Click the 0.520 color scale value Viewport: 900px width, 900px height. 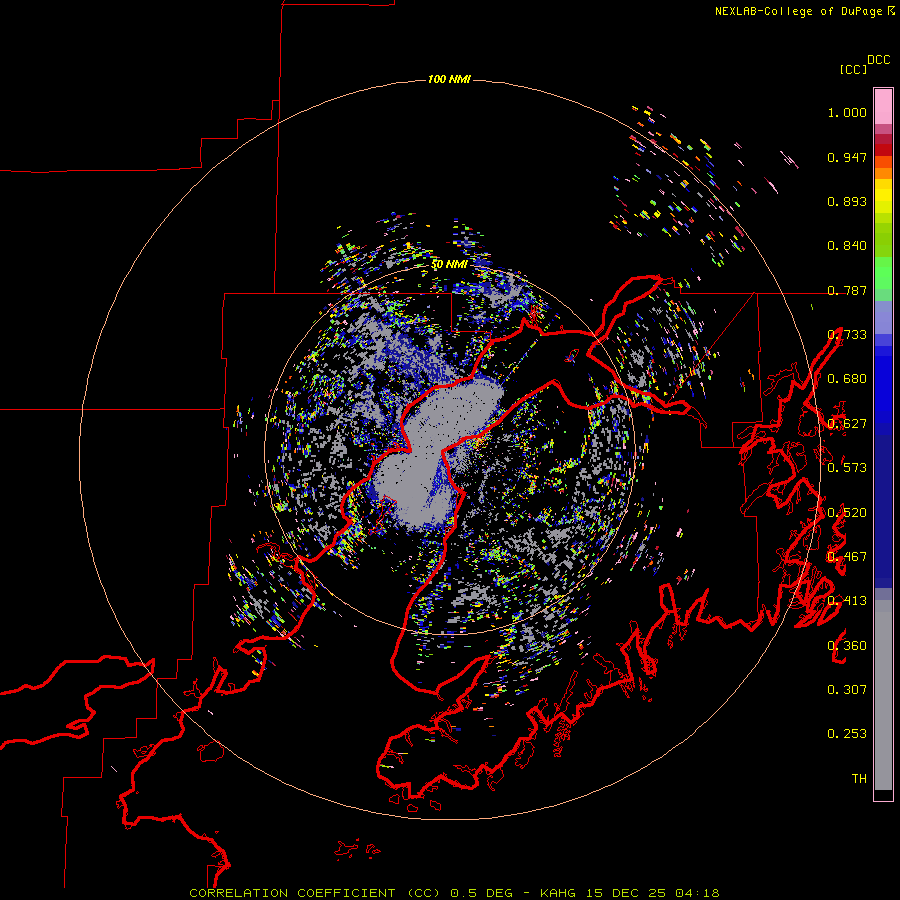pyautogui.click(x=847, y=513)
